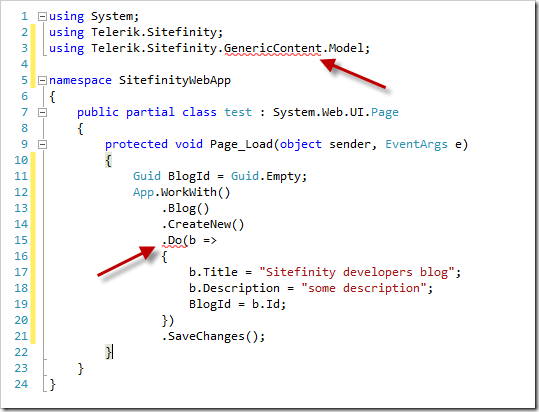Click the "Sitefinity developers blog" string
539x412 pixels.
click(356, 272)
